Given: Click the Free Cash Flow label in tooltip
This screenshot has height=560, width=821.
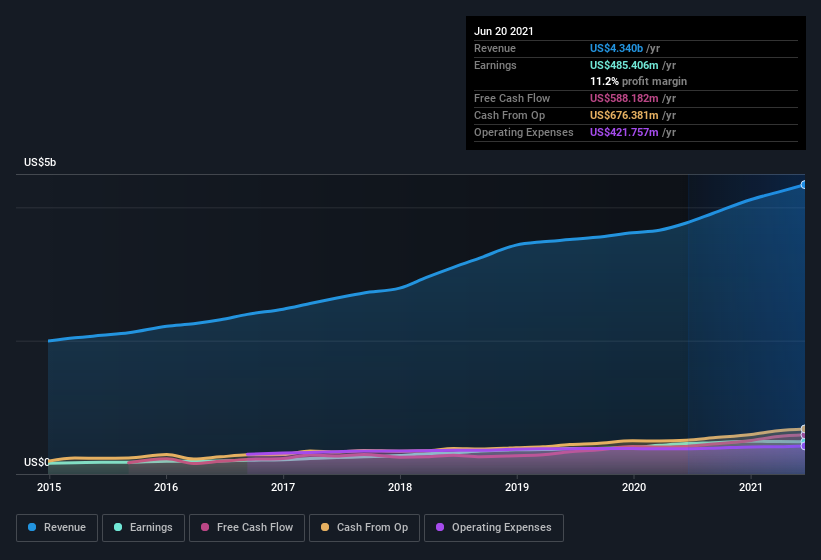Looking at the screenshot, I should coord(512,98).
